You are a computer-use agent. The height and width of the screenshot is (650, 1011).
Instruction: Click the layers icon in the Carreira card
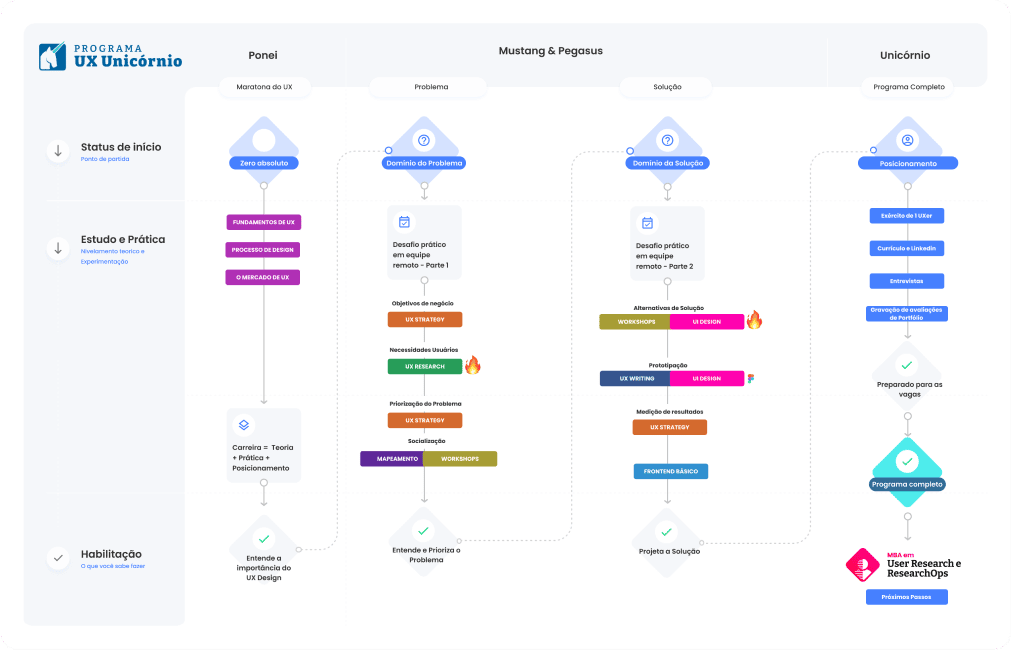tap(243, 424)
